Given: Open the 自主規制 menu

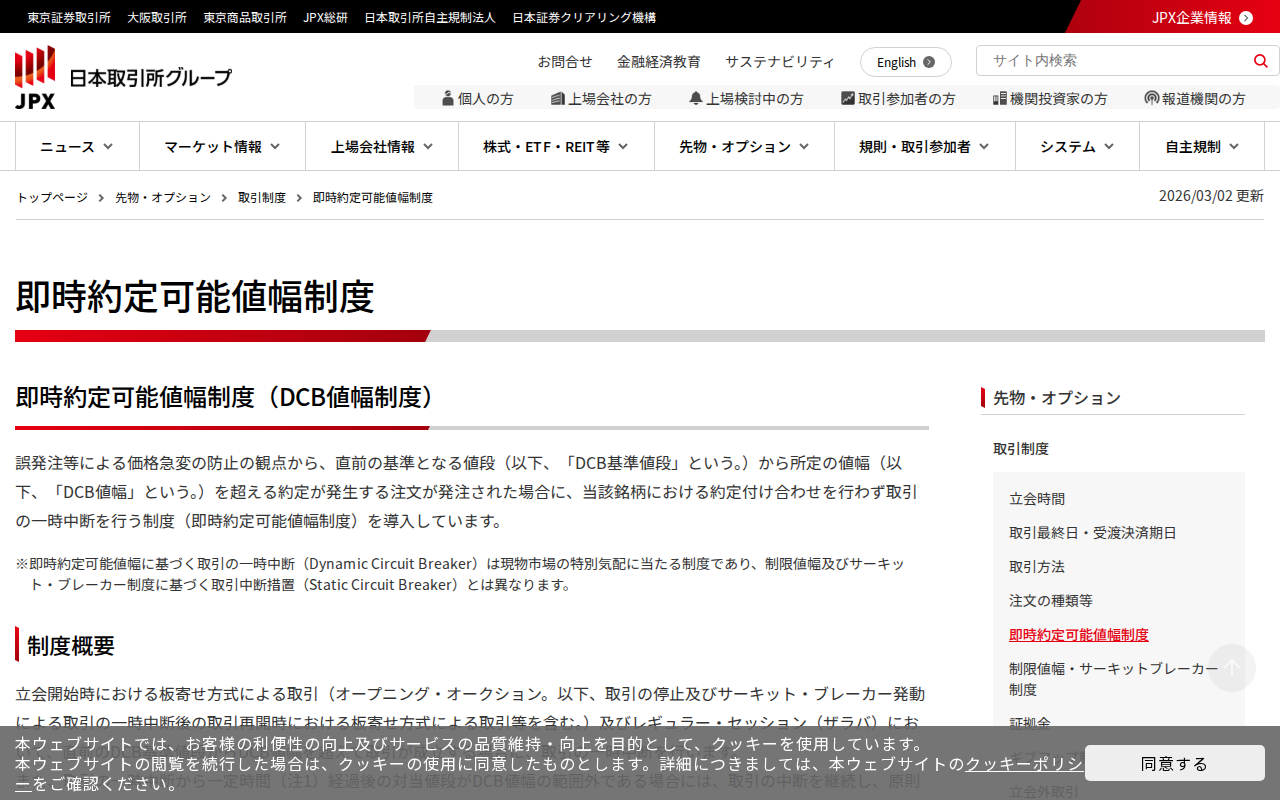Looking at the screenshot, I should (1201, 147).
